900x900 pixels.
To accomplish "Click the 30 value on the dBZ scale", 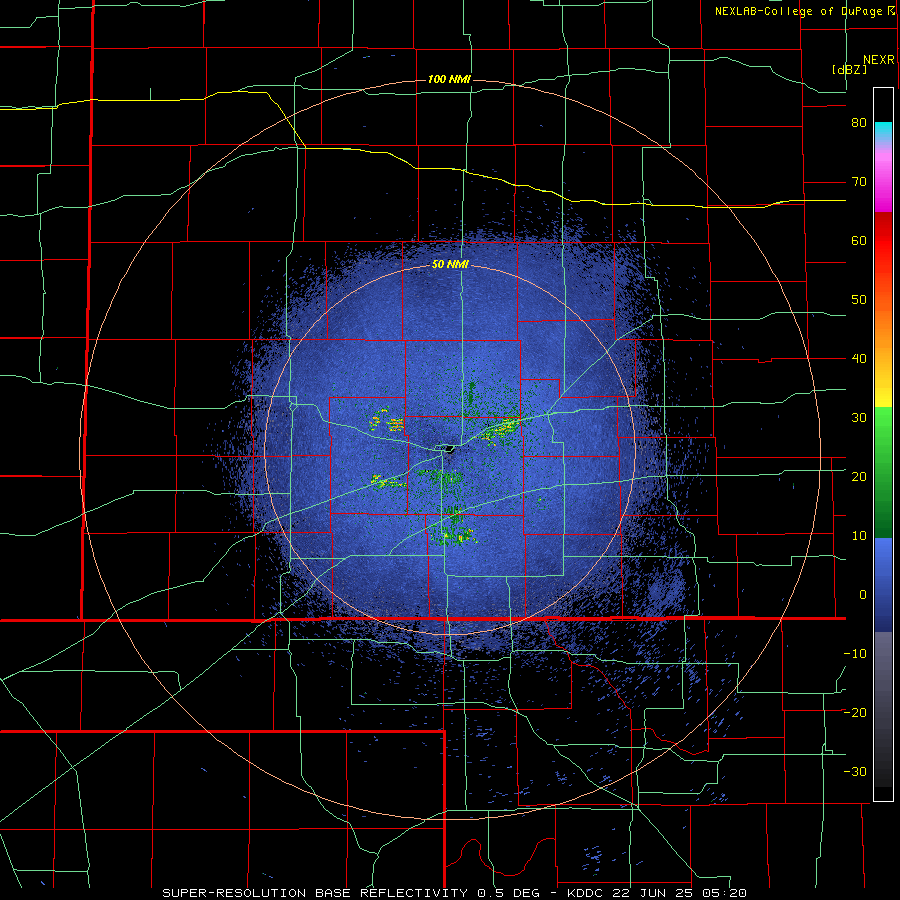I will tap(859, 417).
